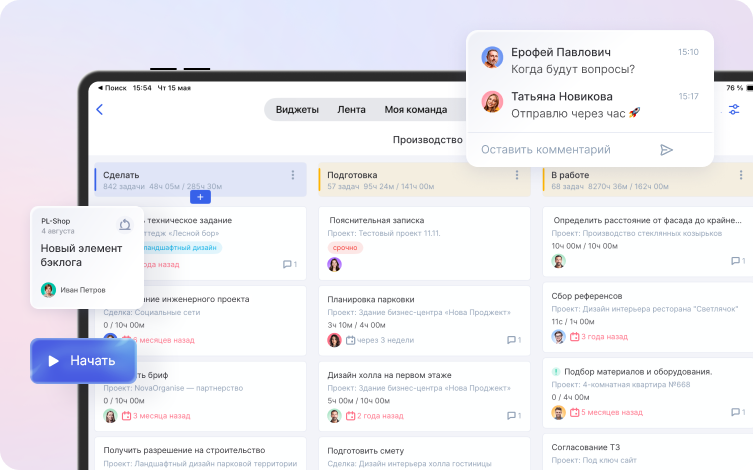The image size is (753, 470).
Task: Tap the blue back arrow
Action: [99, 109]
